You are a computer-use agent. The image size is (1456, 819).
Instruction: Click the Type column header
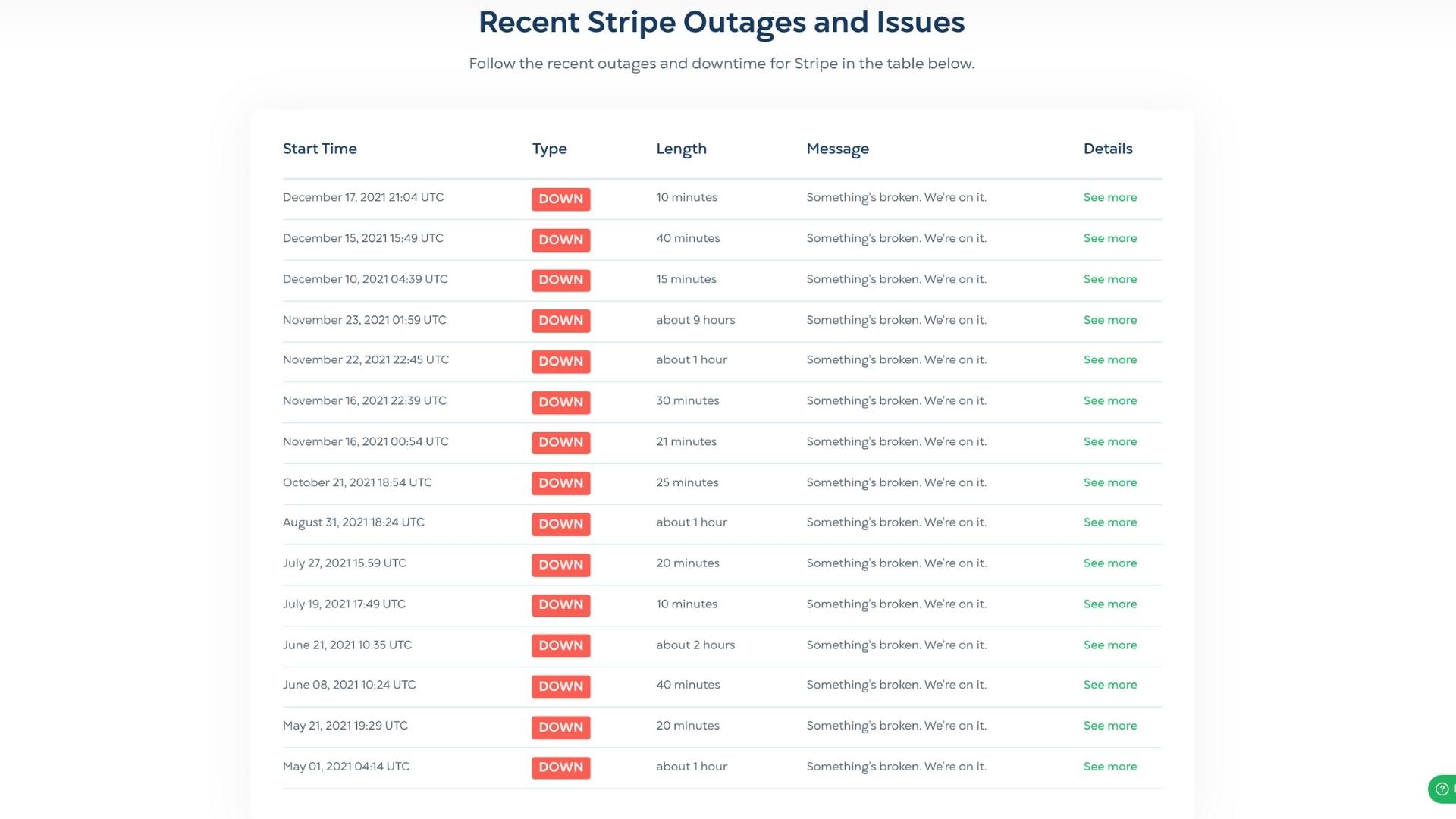click(550, 149)
